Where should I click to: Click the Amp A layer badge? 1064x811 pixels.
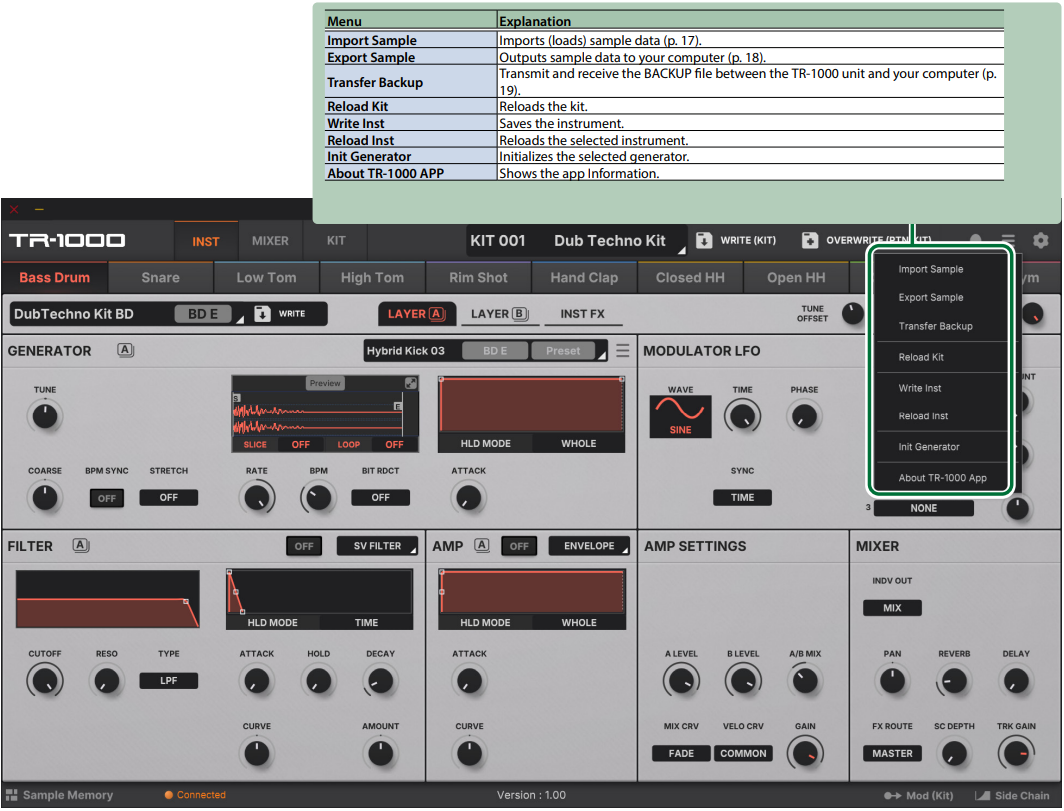click(482, 545)
